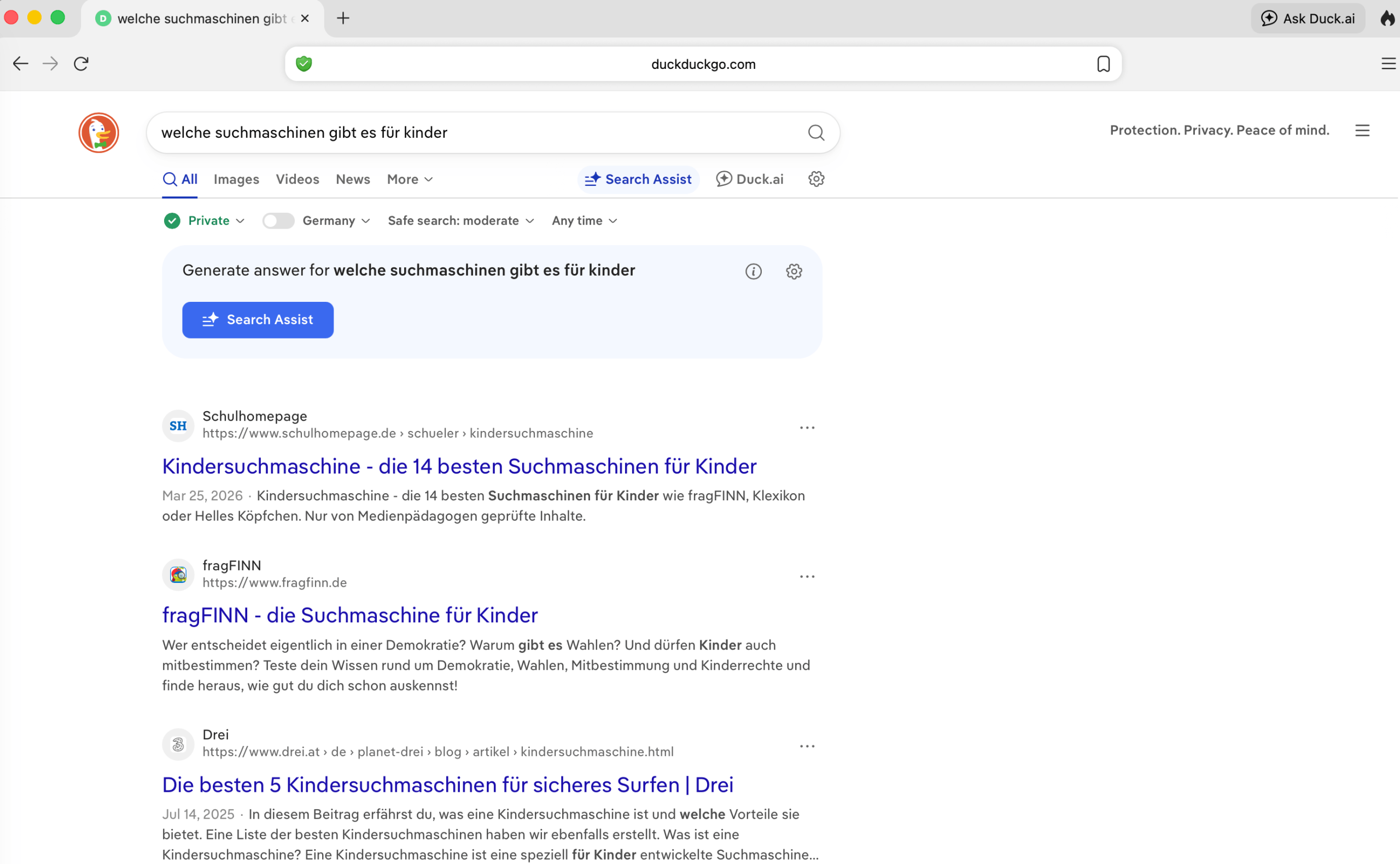Go forward to the next page

tap(50, 63)
